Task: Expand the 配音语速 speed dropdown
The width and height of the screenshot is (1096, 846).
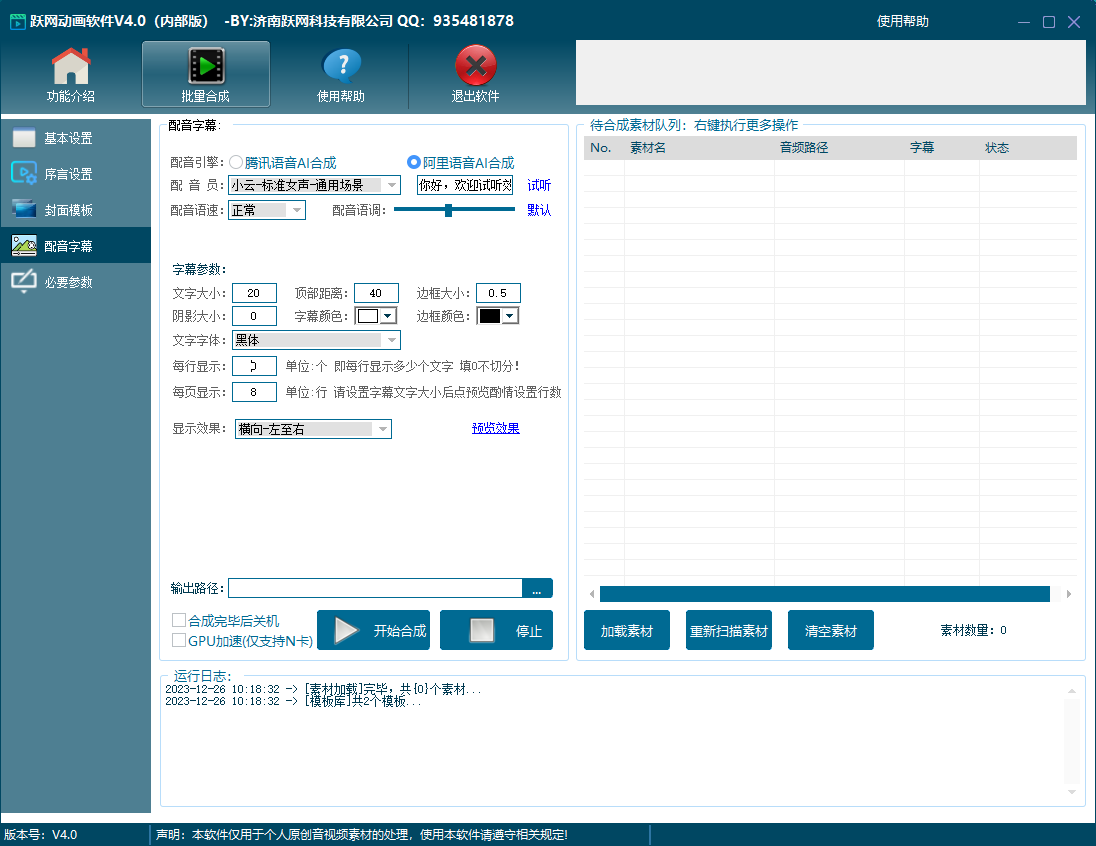Action: (296, 210)
